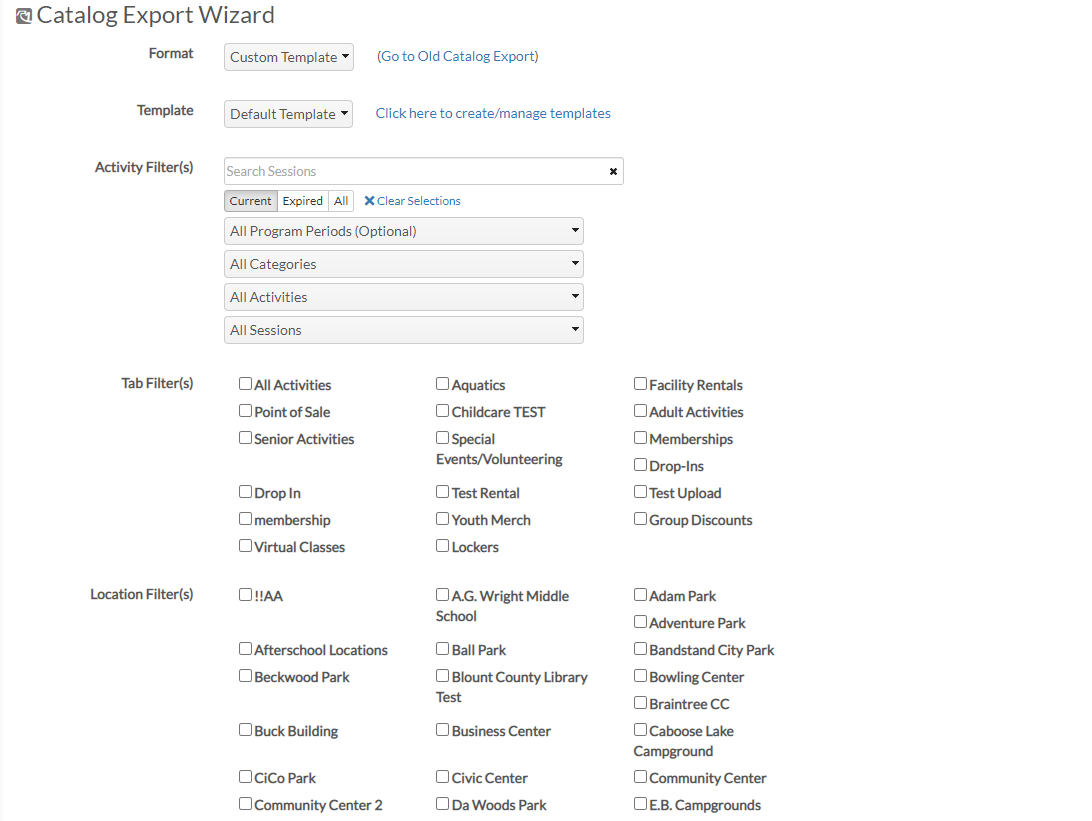
Task: Open the Format Custom Template dropdown
Action: 288,57
